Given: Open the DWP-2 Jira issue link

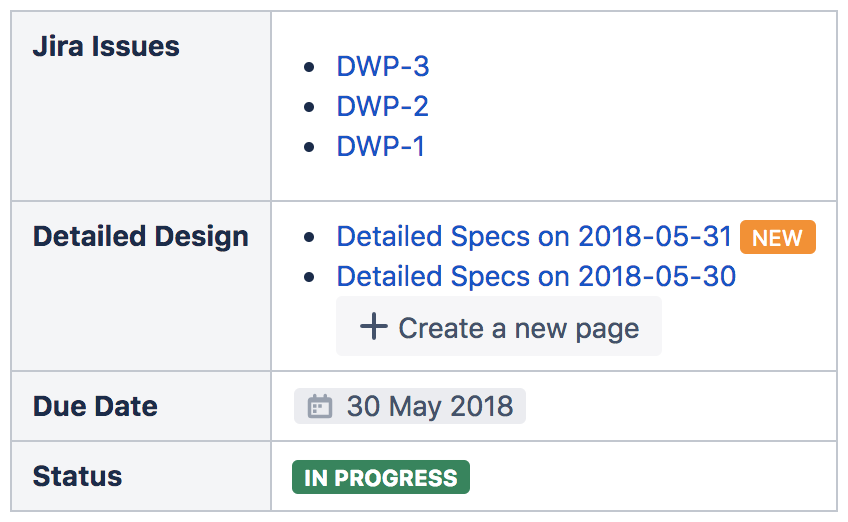Looking at the screenshot, I should 382,106.
